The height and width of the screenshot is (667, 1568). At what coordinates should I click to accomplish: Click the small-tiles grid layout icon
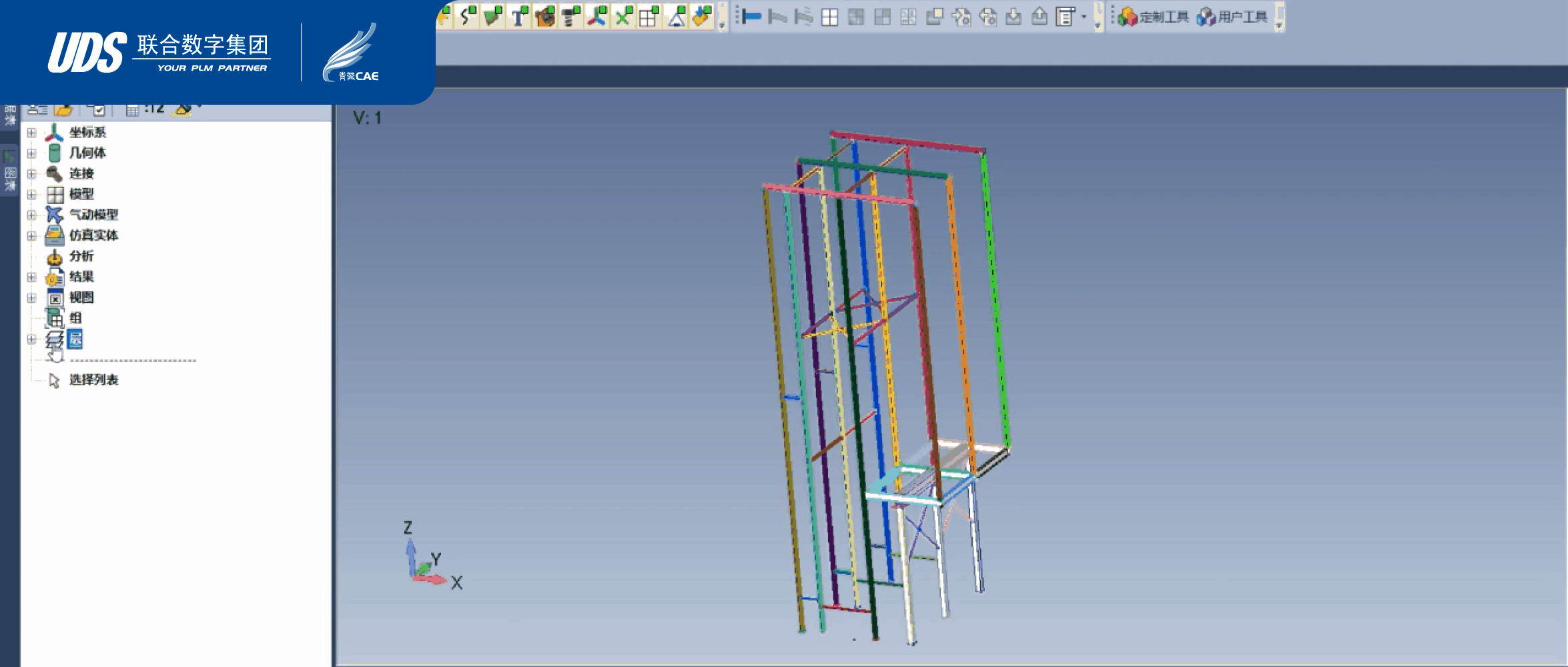pyautogui.click(x=908, y=17)
